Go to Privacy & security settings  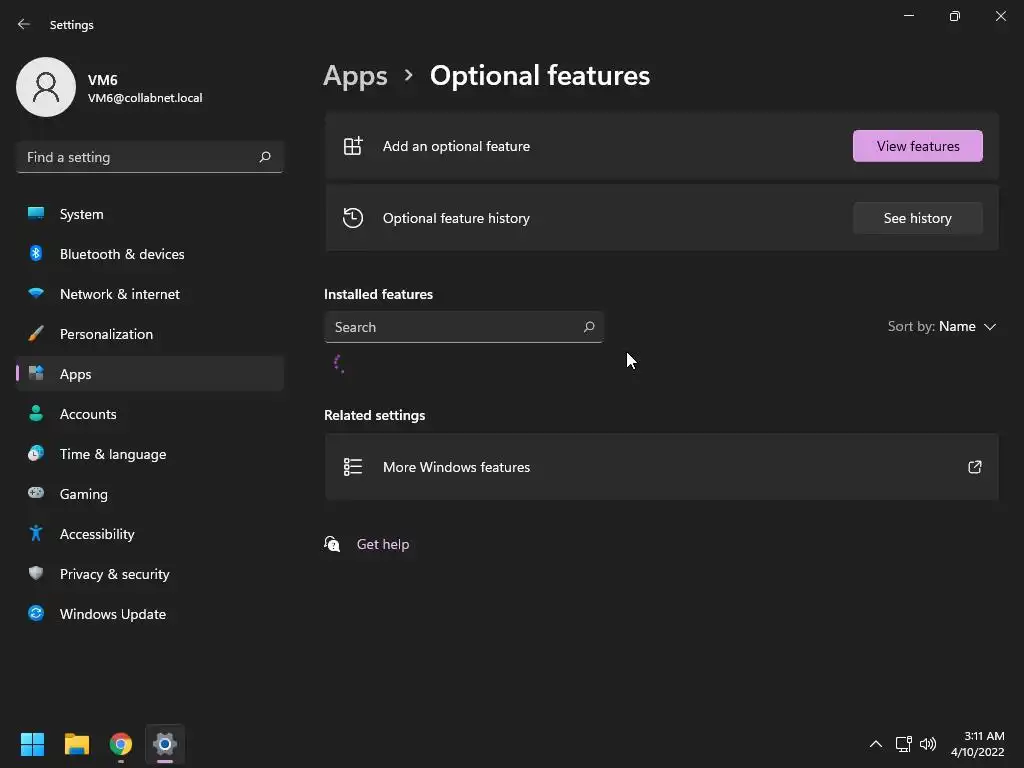114,574
